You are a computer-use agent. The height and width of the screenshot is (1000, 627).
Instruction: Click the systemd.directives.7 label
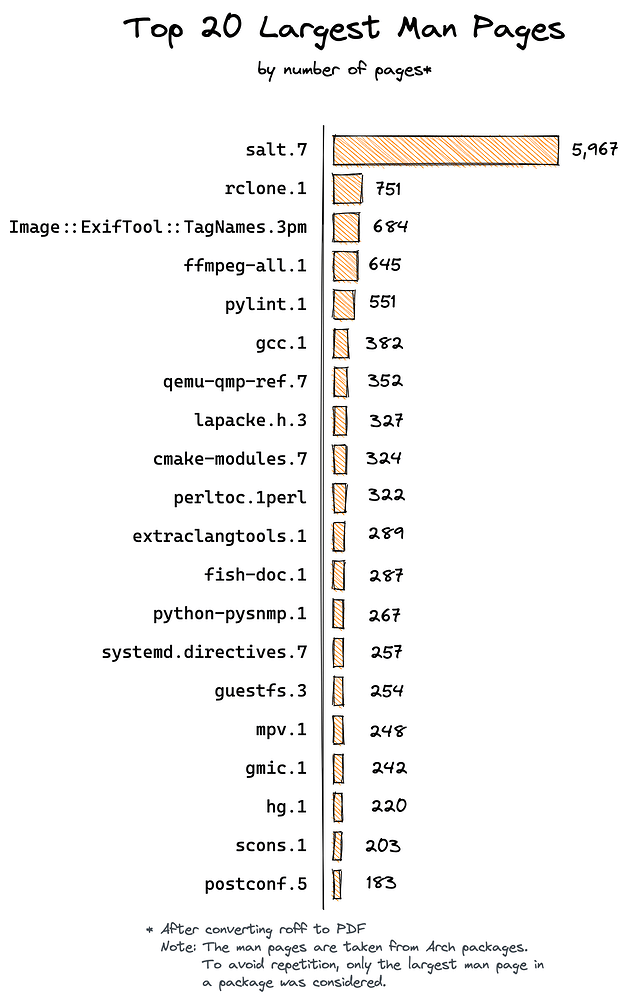pyautogui.click(x=204, y=652)
